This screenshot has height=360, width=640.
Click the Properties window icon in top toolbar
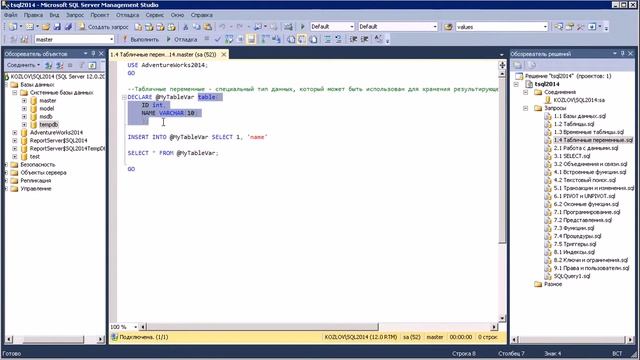tap(570, 27)
